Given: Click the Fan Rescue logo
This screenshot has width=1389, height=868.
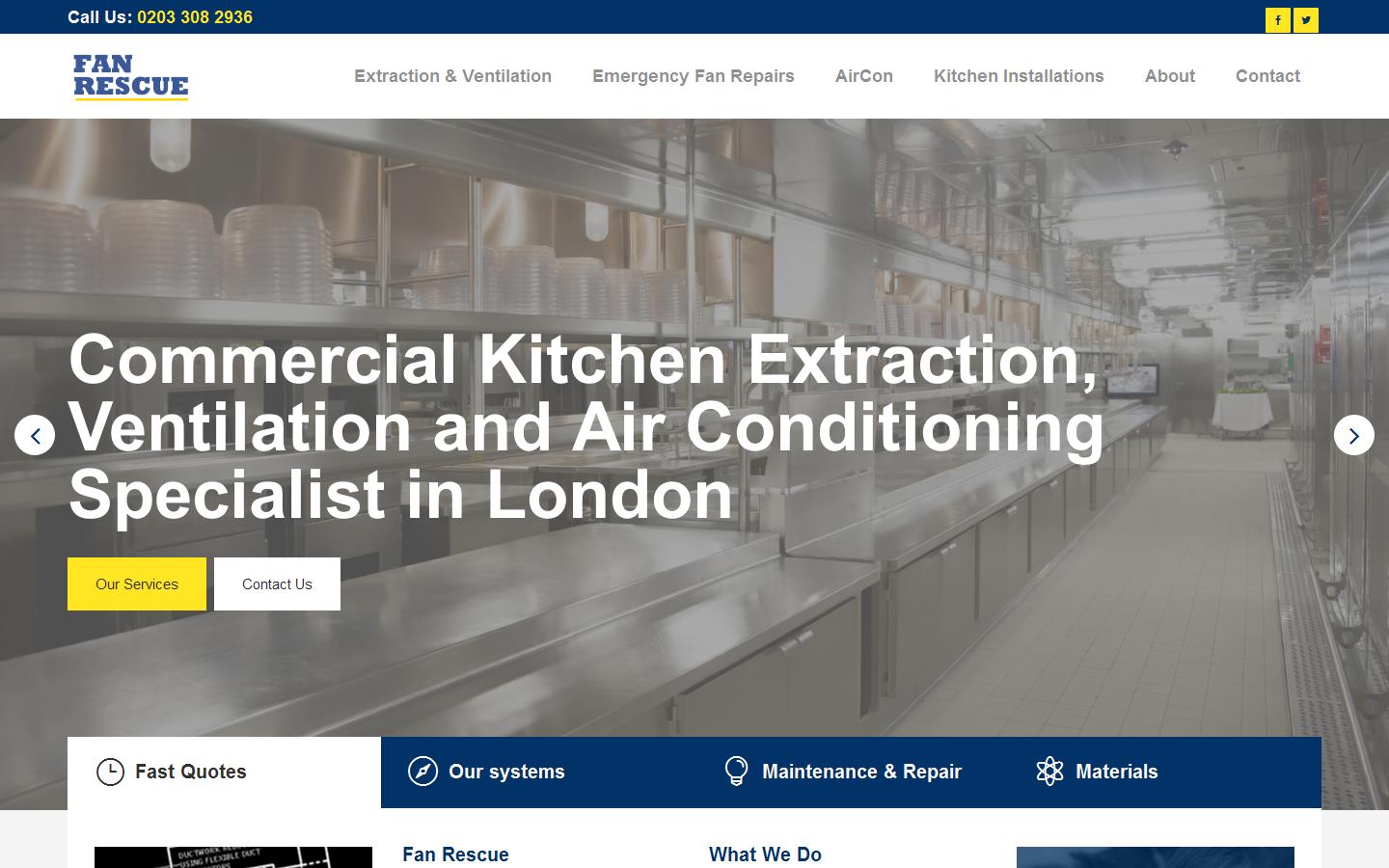Looking at the screenshot, I should point(131,76).
